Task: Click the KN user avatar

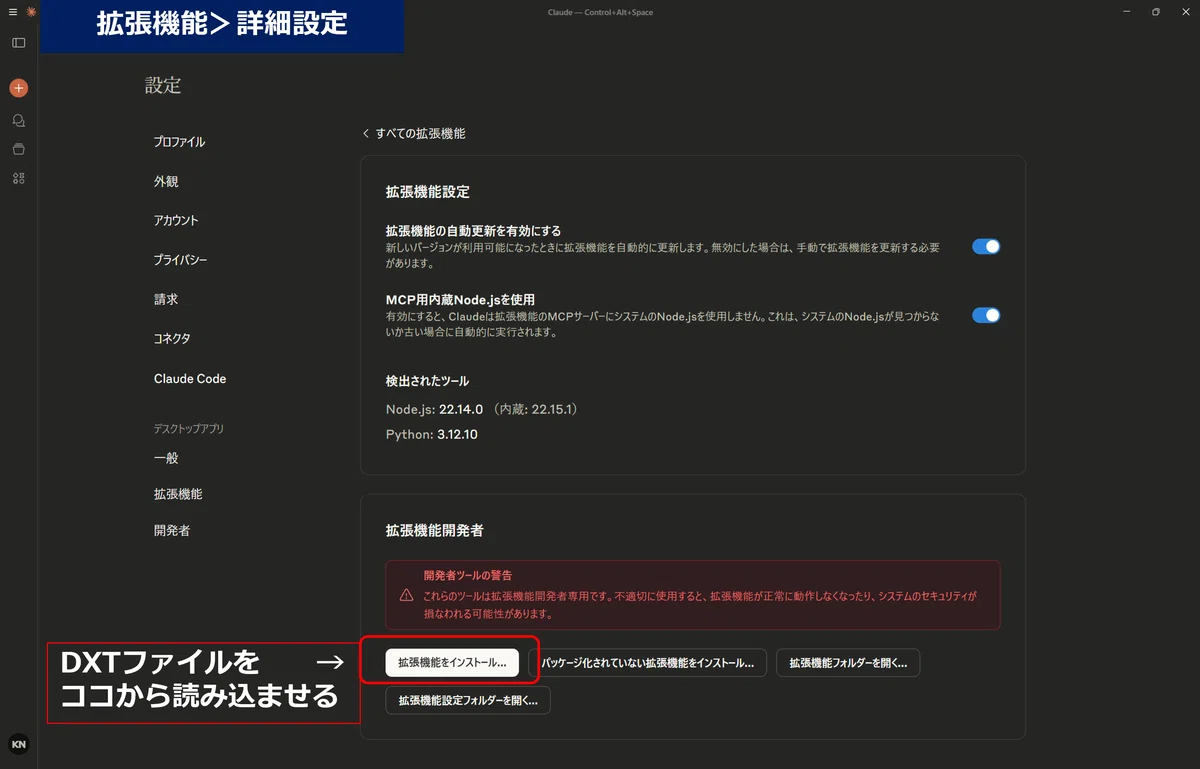Action: (18, 744)
